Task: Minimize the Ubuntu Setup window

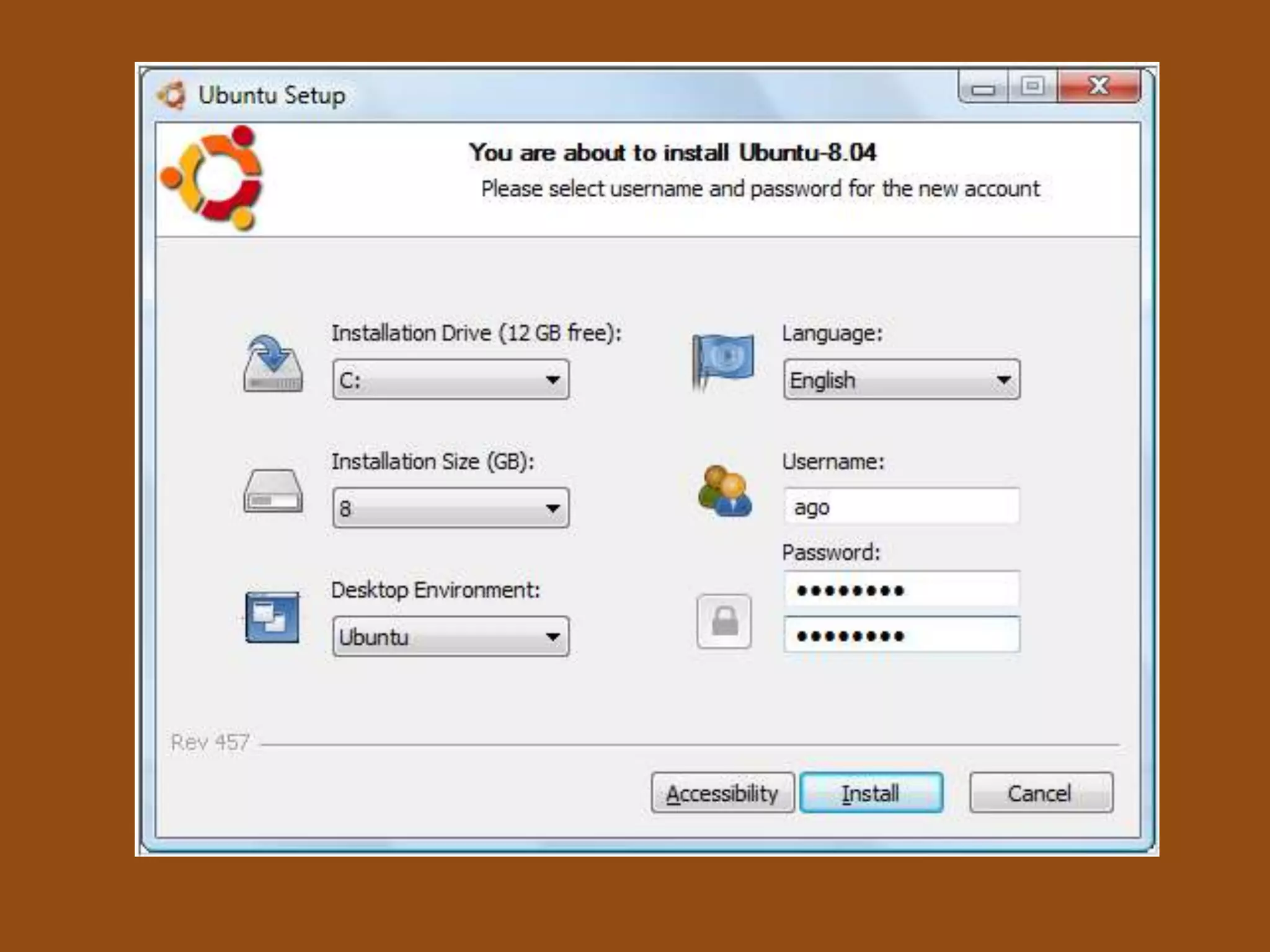Action: point(984,87)
